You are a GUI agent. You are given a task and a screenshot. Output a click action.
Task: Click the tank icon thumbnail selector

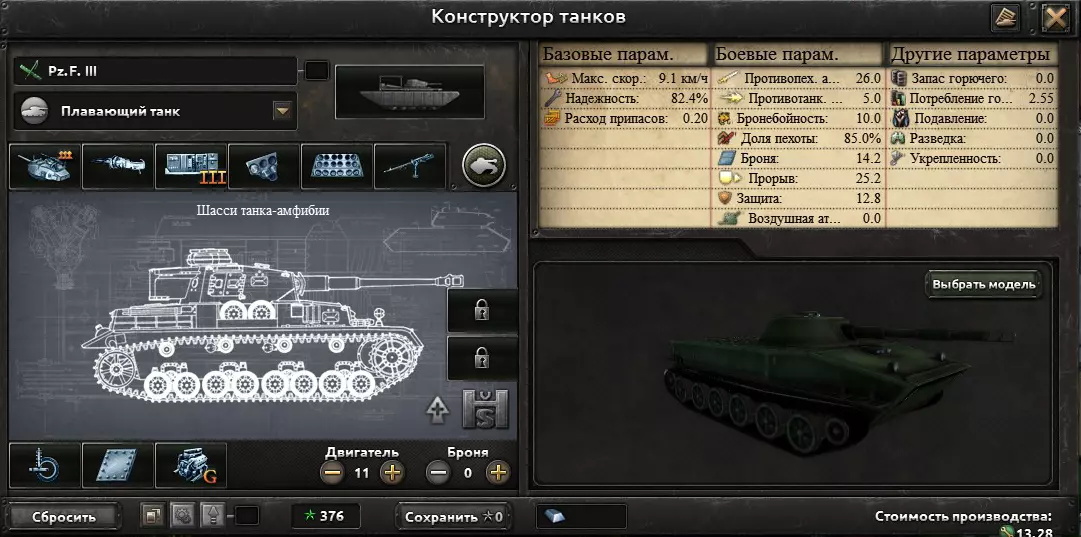(x=410, y=92)
